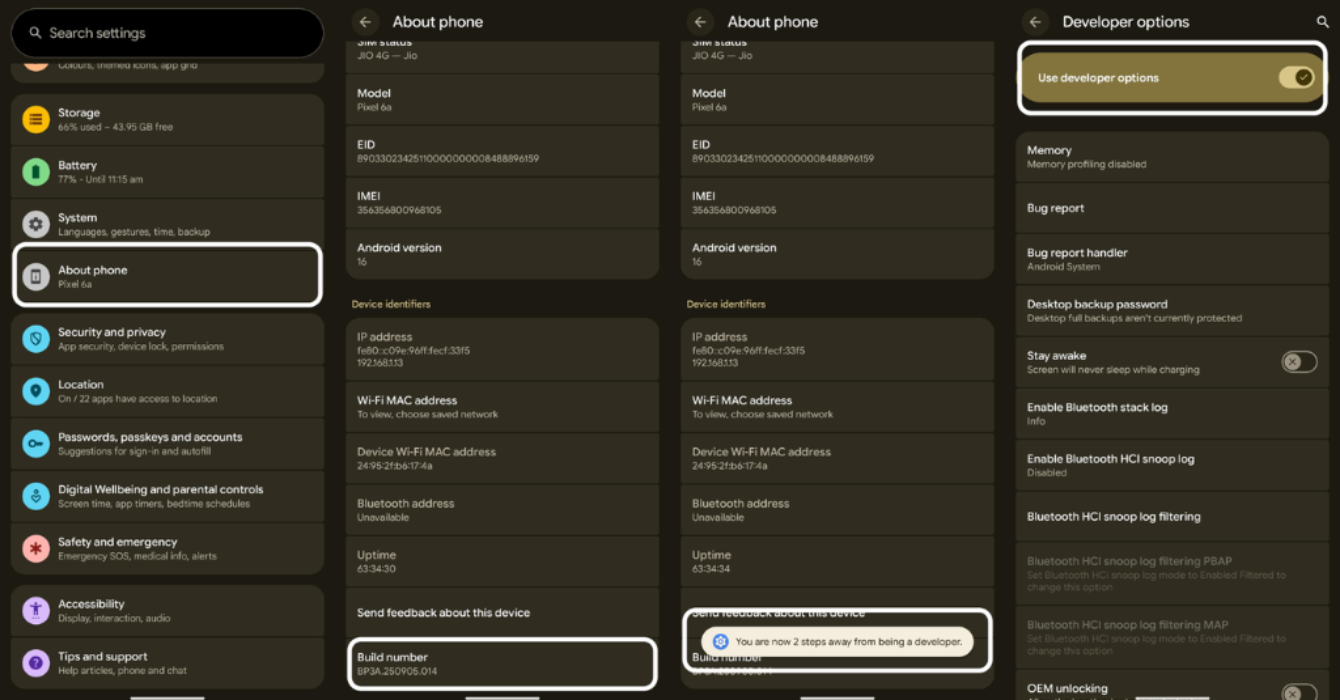Tap the Location pin icon

pyautogui.click(x=35, y=390)
